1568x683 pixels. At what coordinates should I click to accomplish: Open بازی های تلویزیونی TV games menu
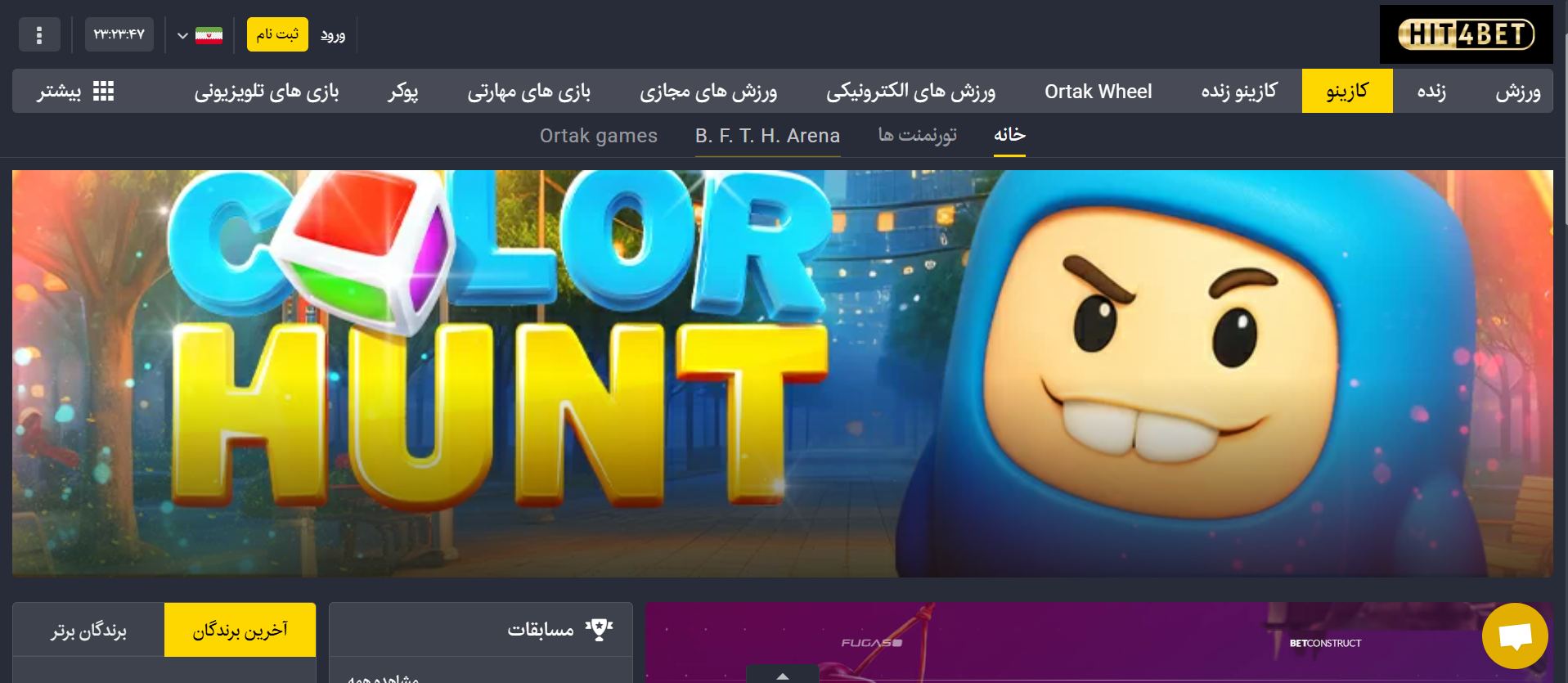pos(267,91)
